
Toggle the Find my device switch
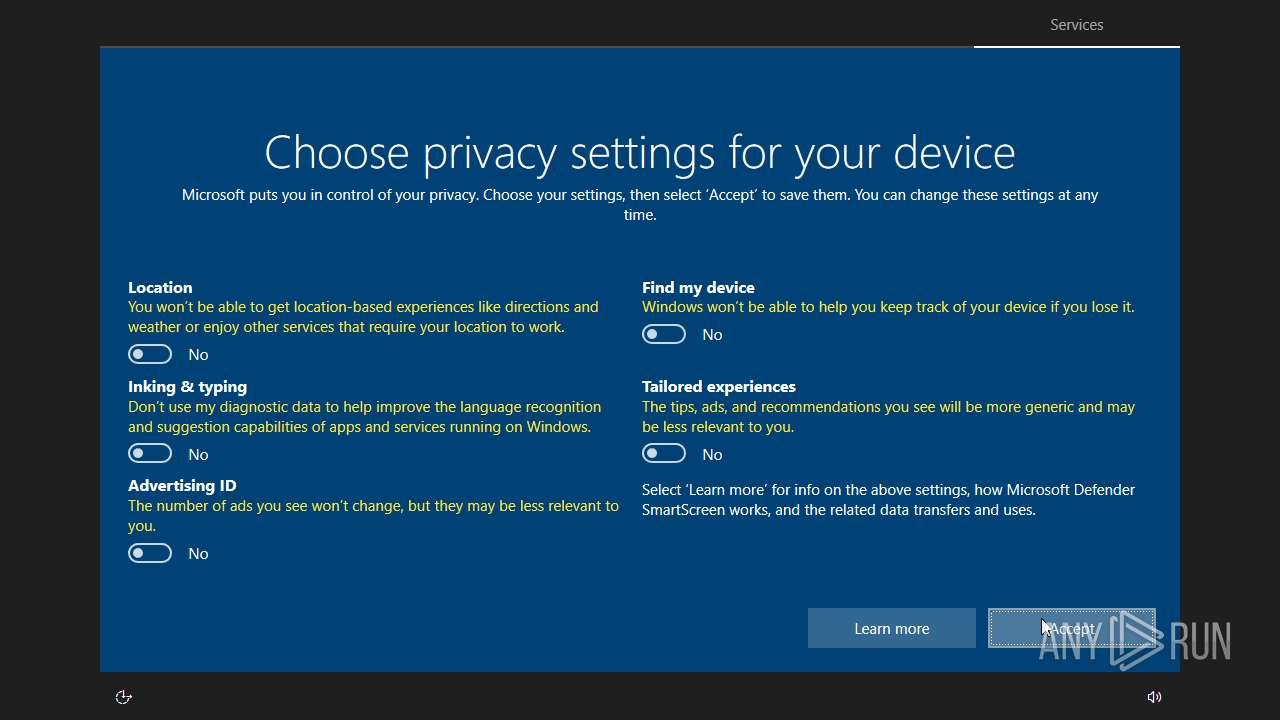[664, 334]
